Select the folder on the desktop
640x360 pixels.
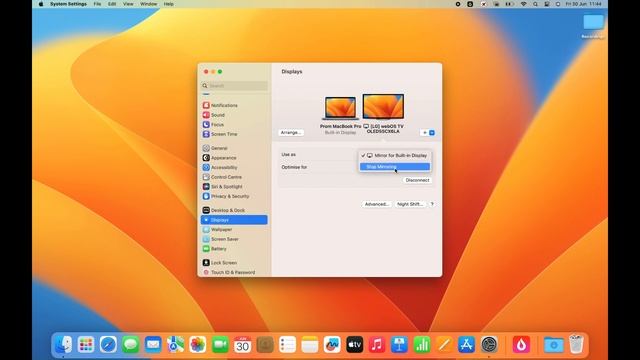click(593, 22)
